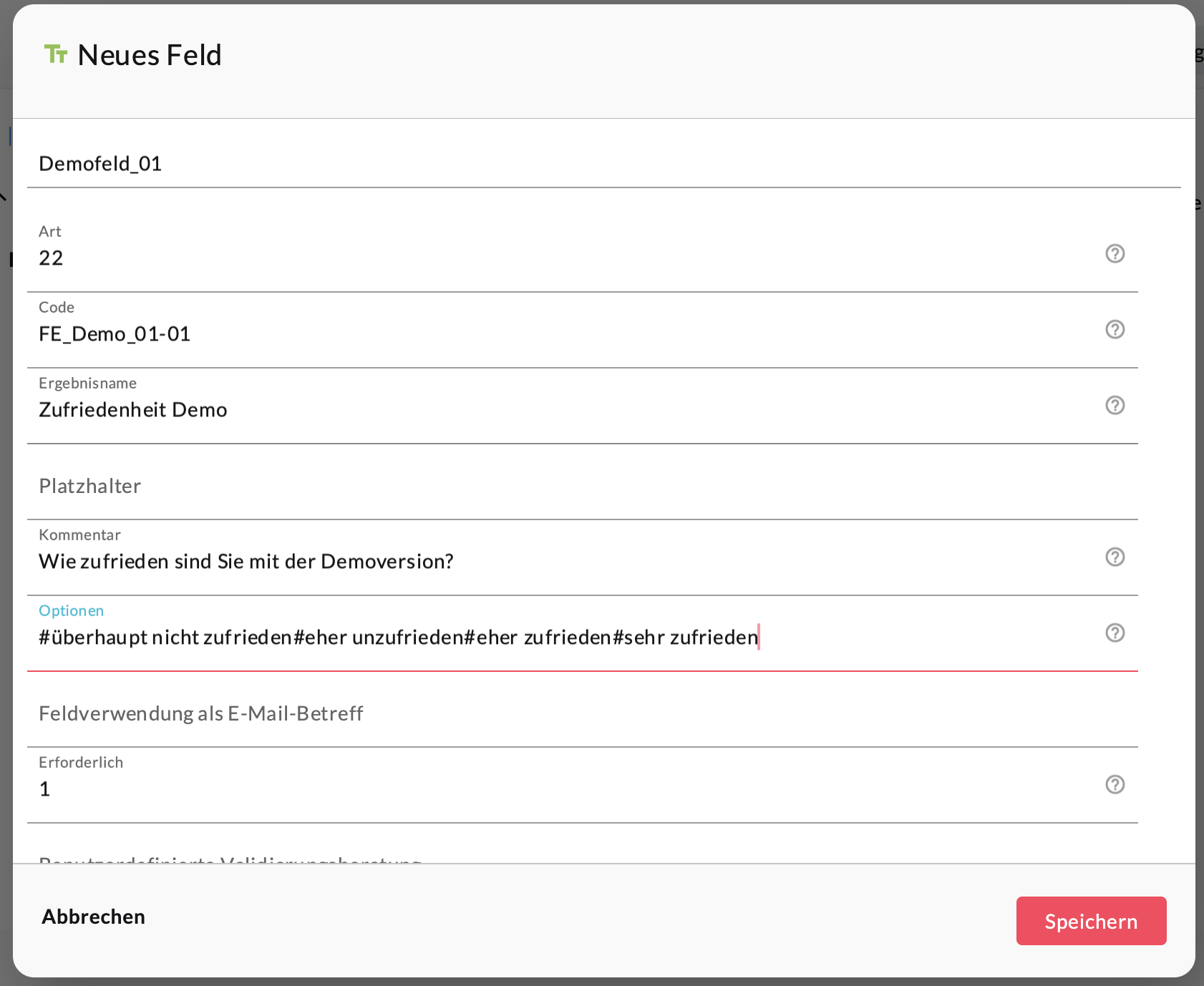The image size is (1204, 986).
Task: Open the Ergebnisname help icon
Action: pos(1115,405)
